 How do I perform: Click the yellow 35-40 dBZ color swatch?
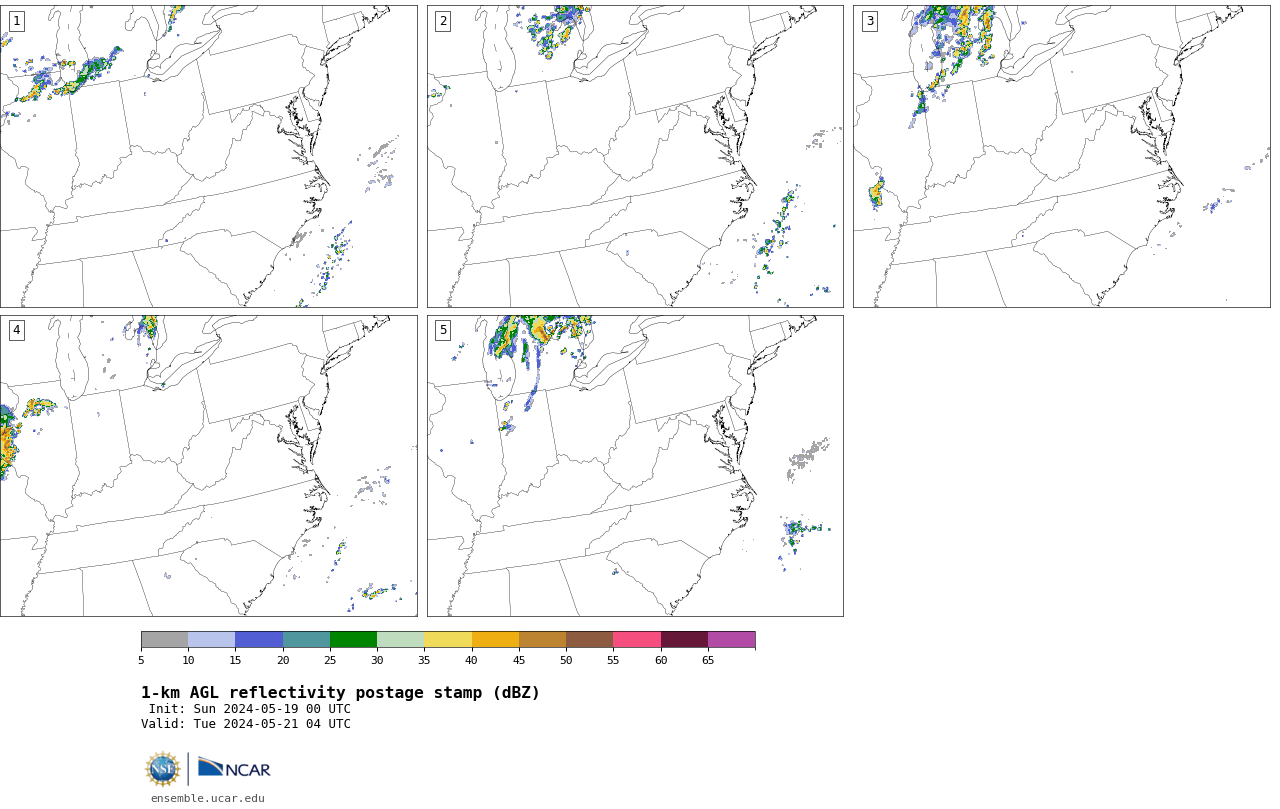(448, 640)
